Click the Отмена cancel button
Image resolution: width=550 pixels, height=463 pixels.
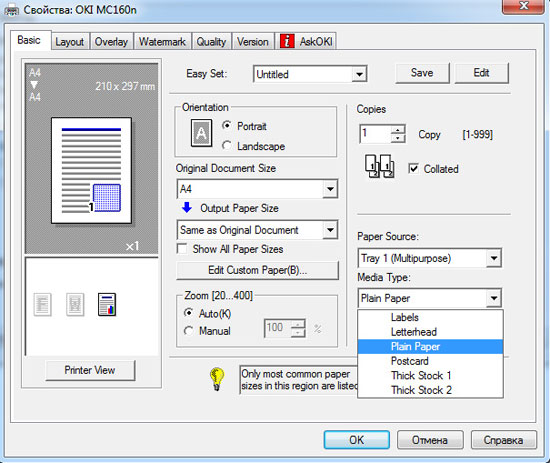click(x=430, y=440)
